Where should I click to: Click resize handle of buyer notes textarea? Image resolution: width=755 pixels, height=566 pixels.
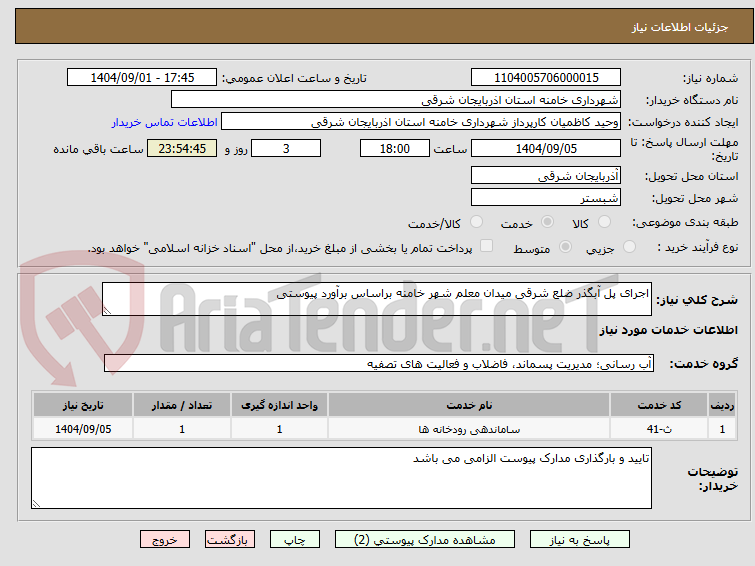(x=36, y=504)
